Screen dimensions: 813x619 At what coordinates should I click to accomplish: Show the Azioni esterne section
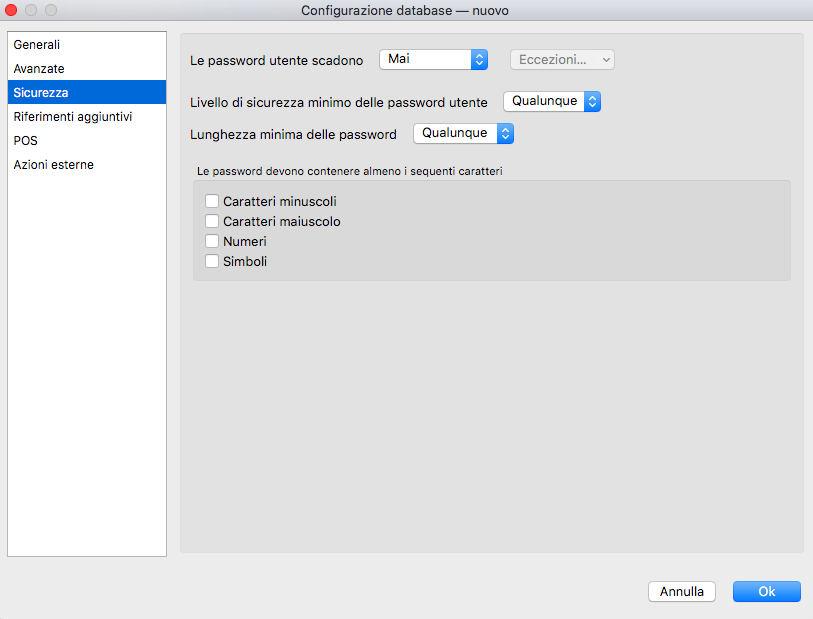tap(54, 165)
